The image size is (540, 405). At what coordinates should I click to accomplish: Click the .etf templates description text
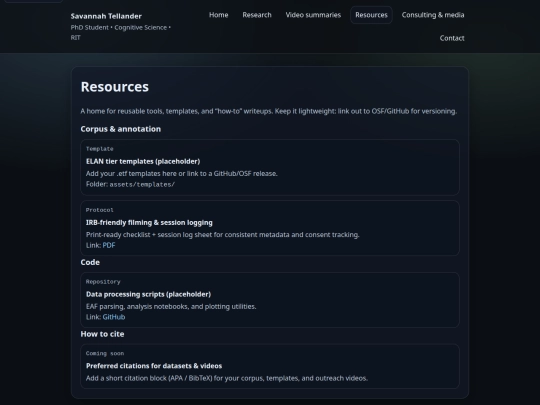tap(181, 174)
